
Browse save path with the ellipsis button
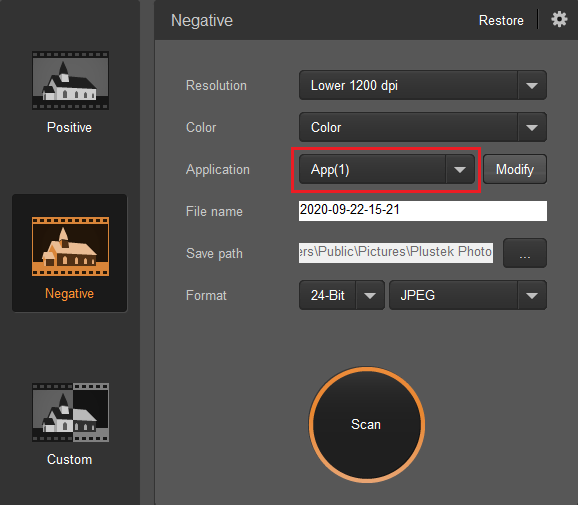[525, 253]
